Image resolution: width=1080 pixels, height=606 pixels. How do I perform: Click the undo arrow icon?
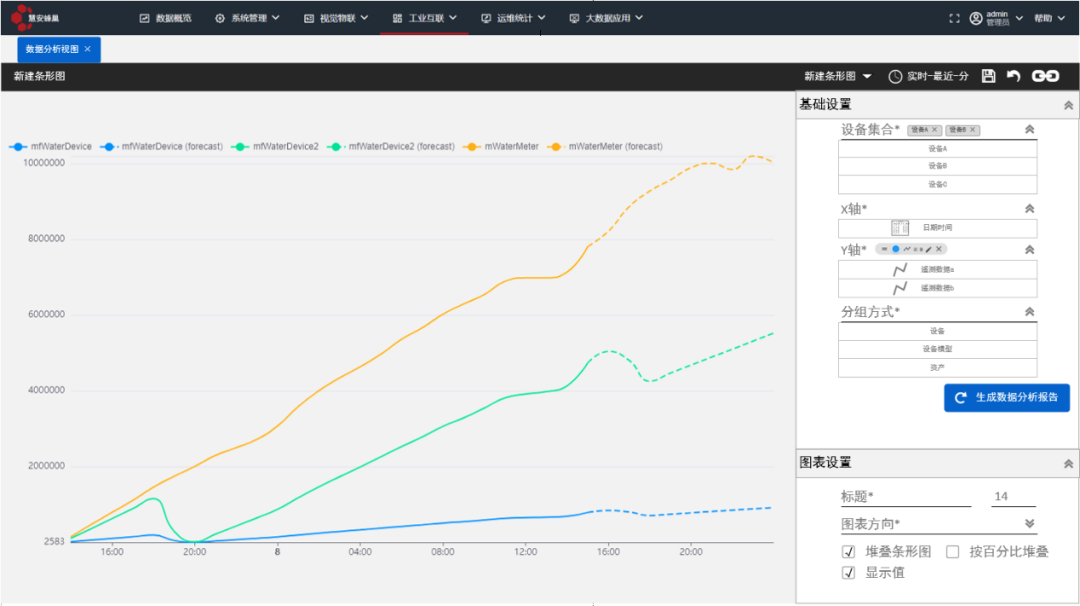tap(1013, 77)
